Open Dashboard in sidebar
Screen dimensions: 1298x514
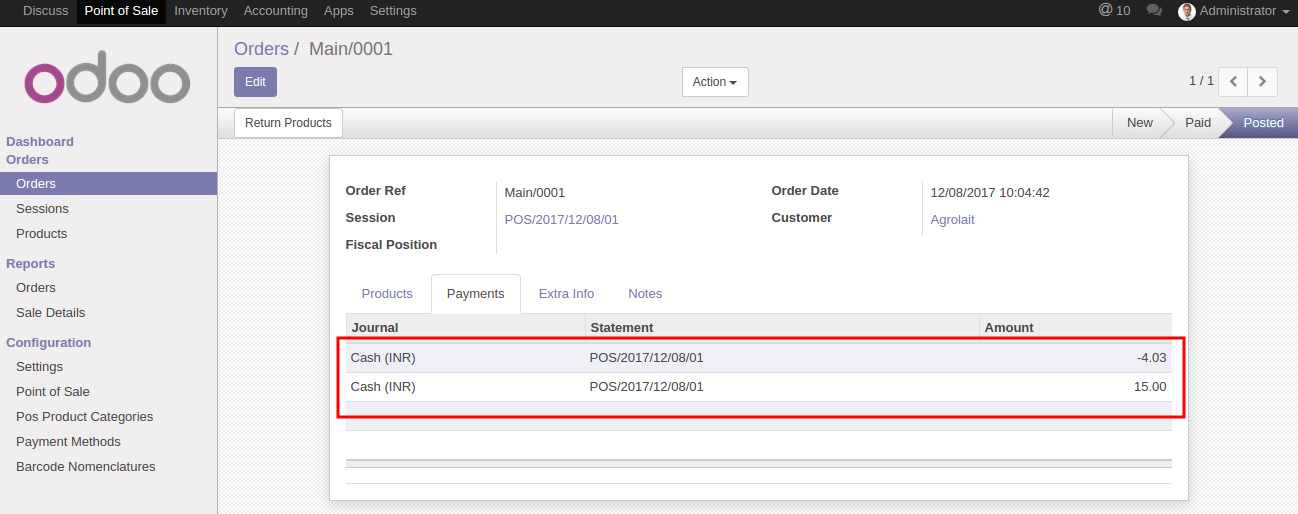40,142
